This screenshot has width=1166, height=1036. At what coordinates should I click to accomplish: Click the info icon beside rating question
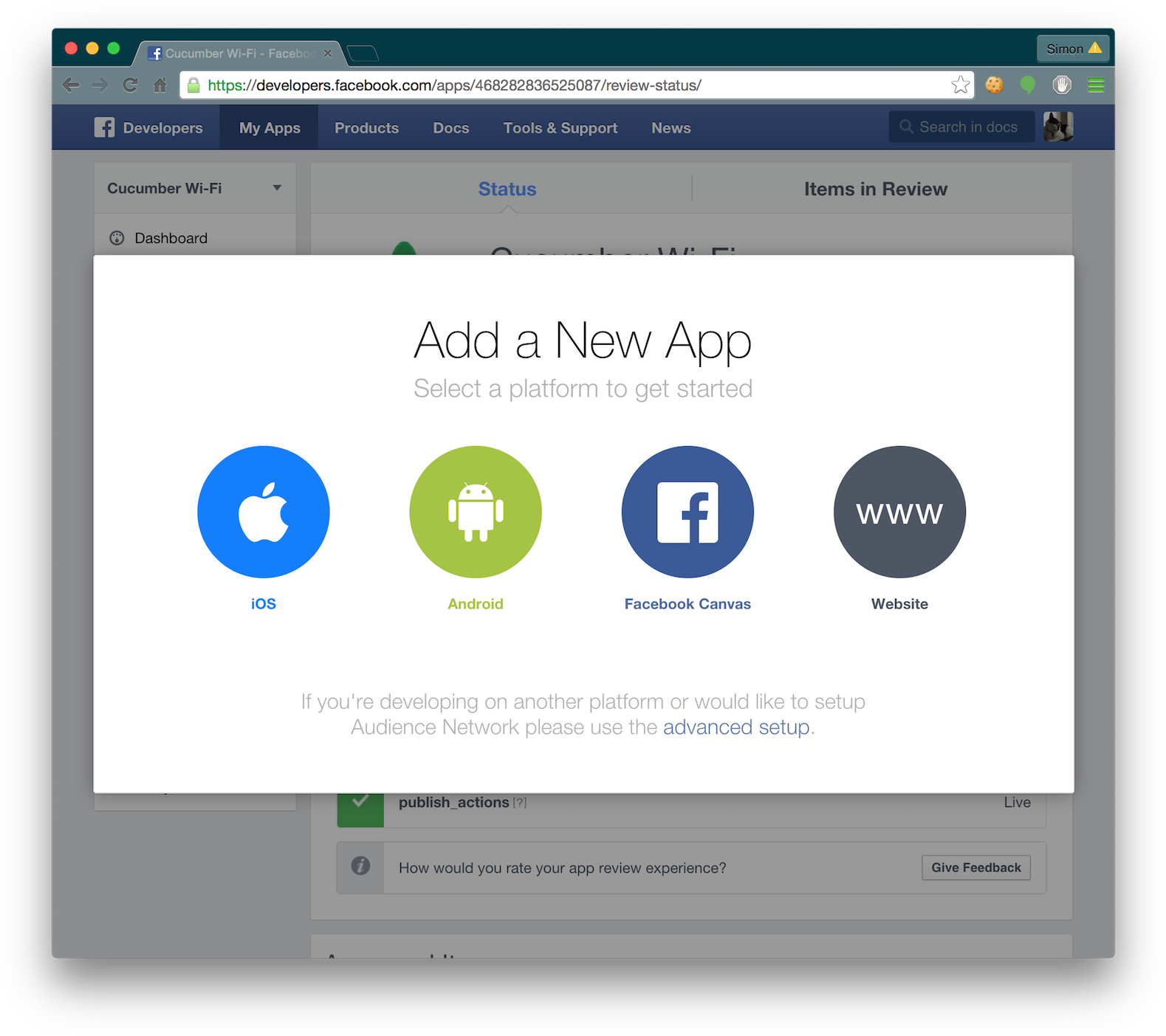point(360,865)
